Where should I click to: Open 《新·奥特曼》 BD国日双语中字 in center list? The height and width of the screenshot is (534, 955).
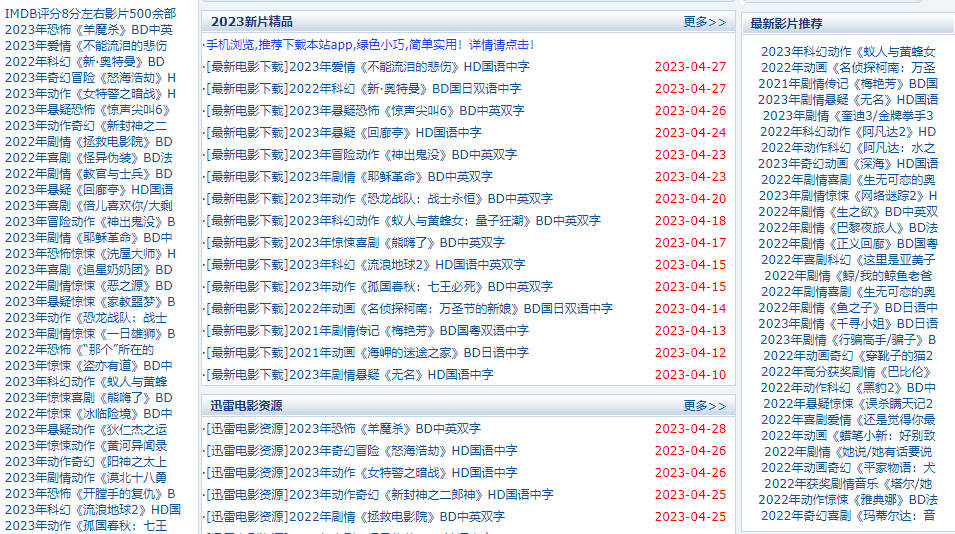[x=405, y=88]
